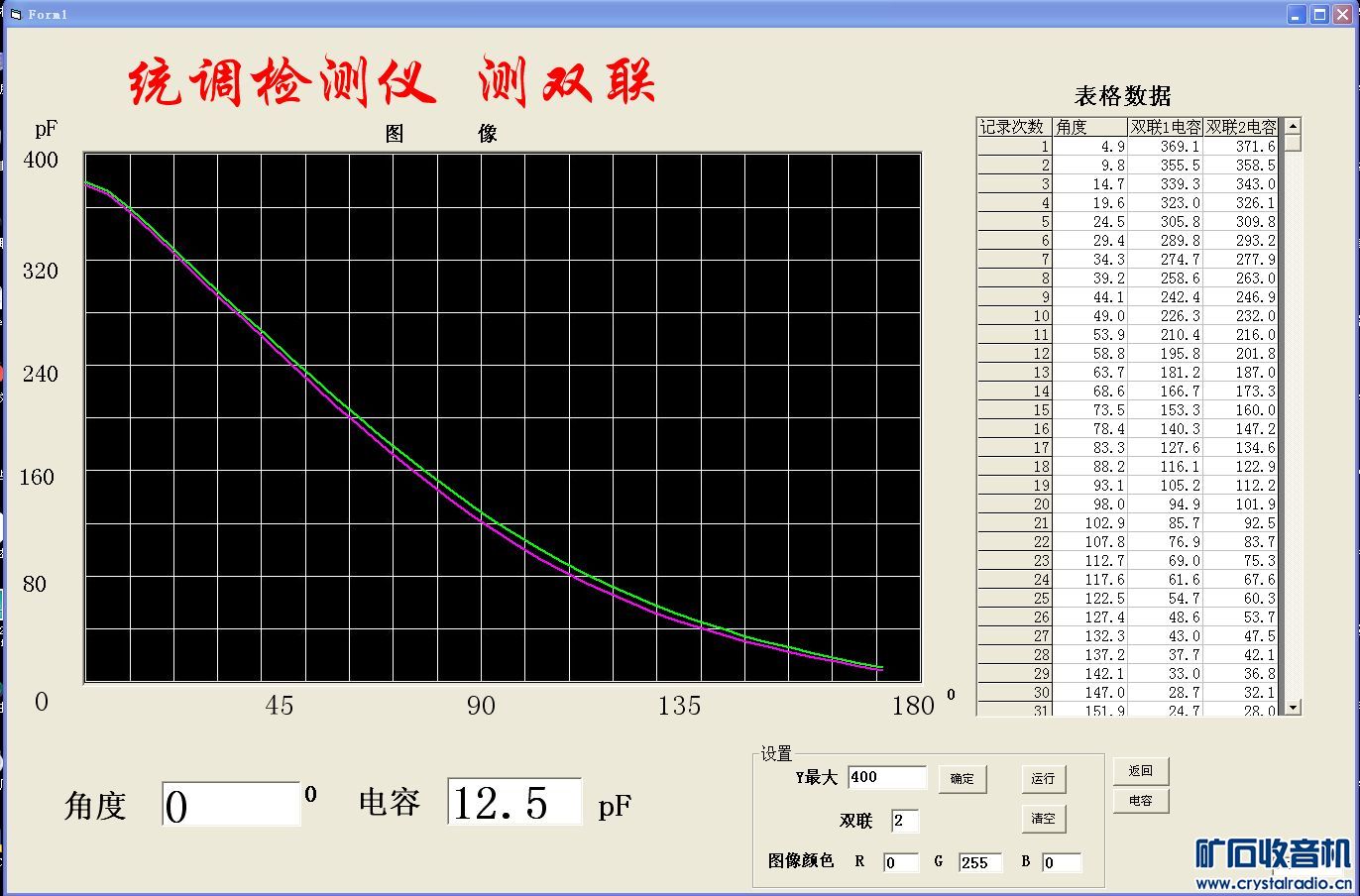Select angle cell 142.1 in row 29
Screen dimensions: 1360x896
pos(1089,674)
